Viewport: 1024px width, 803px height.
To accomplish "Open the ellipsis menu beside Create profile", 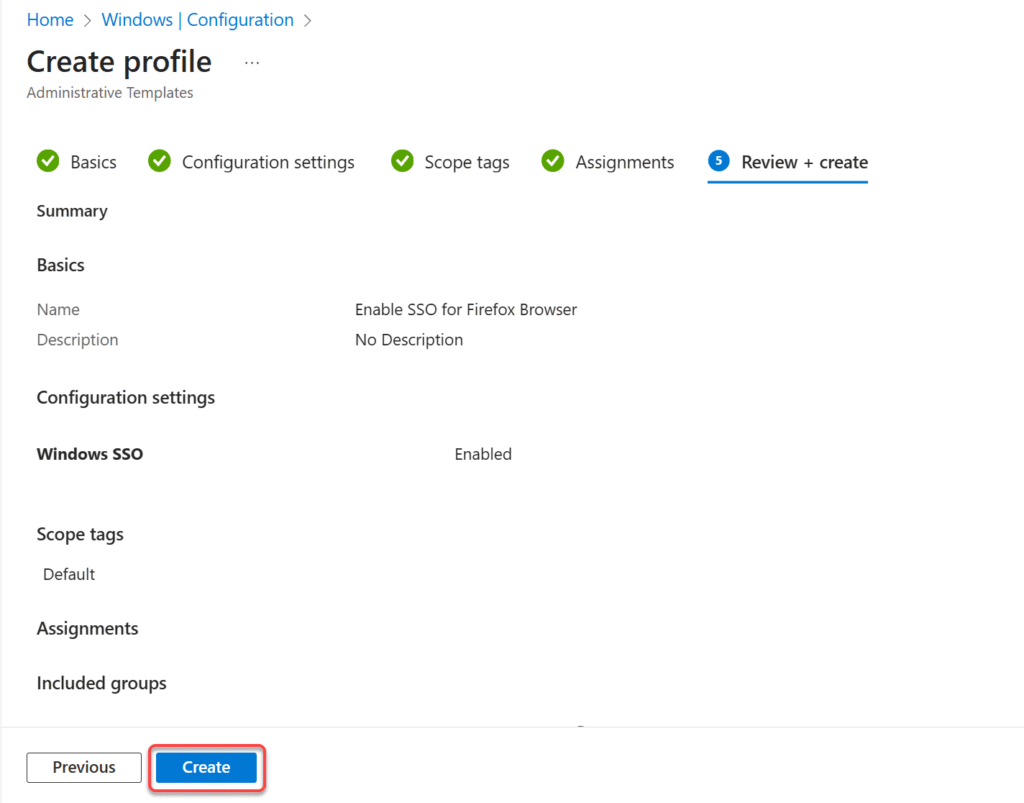I will (251, 63).
